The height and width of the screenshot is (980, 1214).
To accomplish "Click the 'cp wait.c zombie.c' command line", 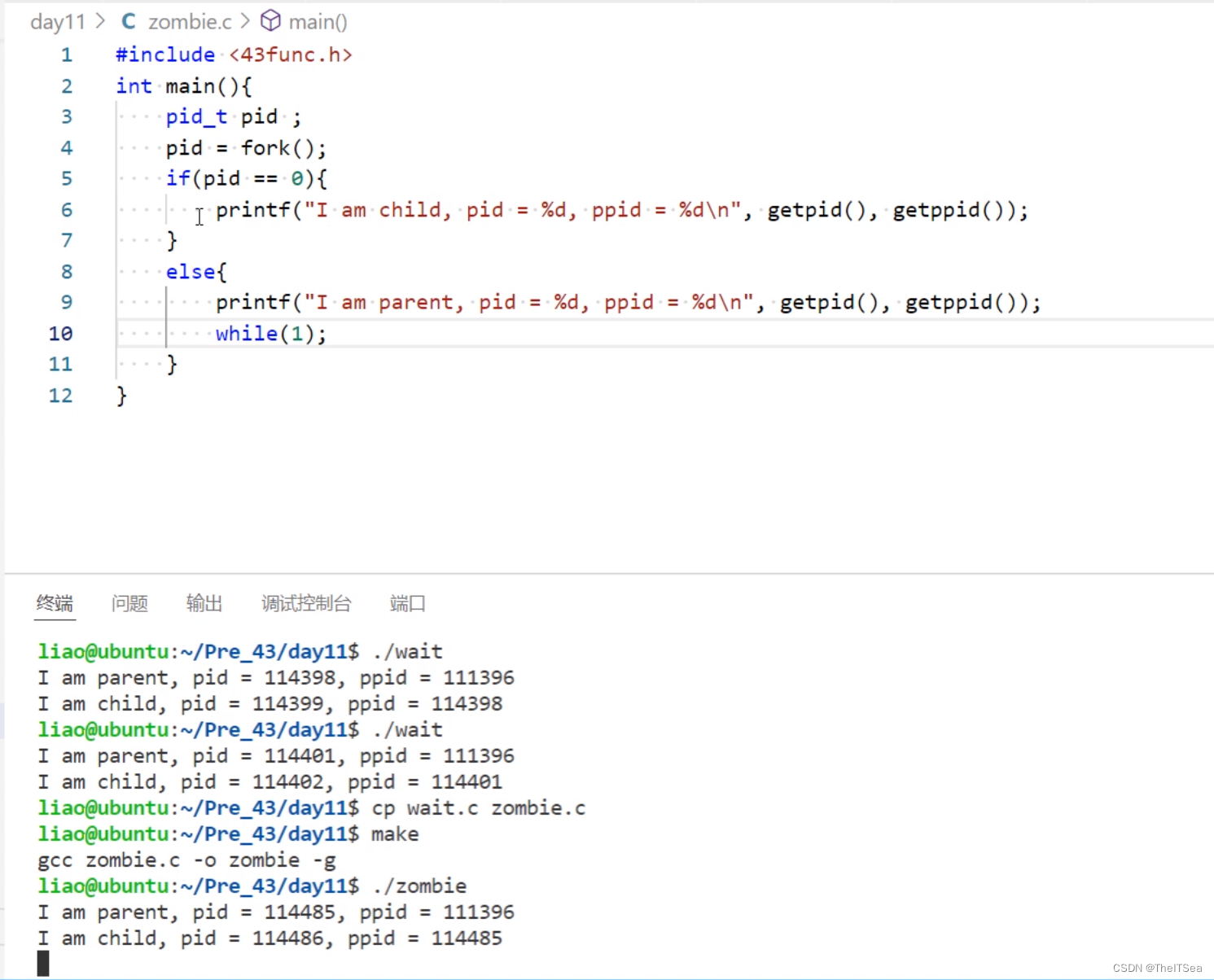I will [x=479, y=807].
